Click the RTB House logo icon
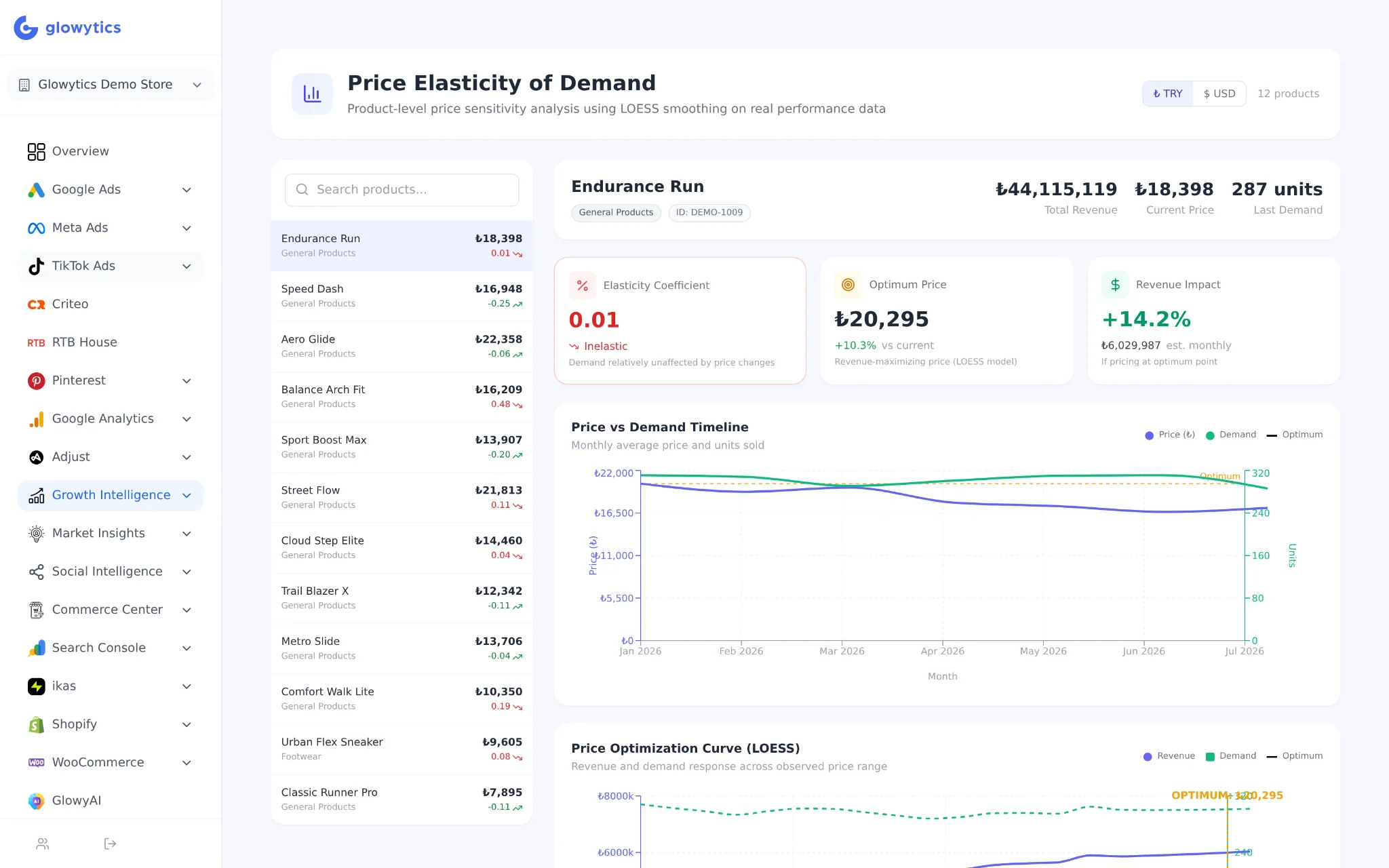This screenshot has height=868, width=1389. [x=36, y=342]
